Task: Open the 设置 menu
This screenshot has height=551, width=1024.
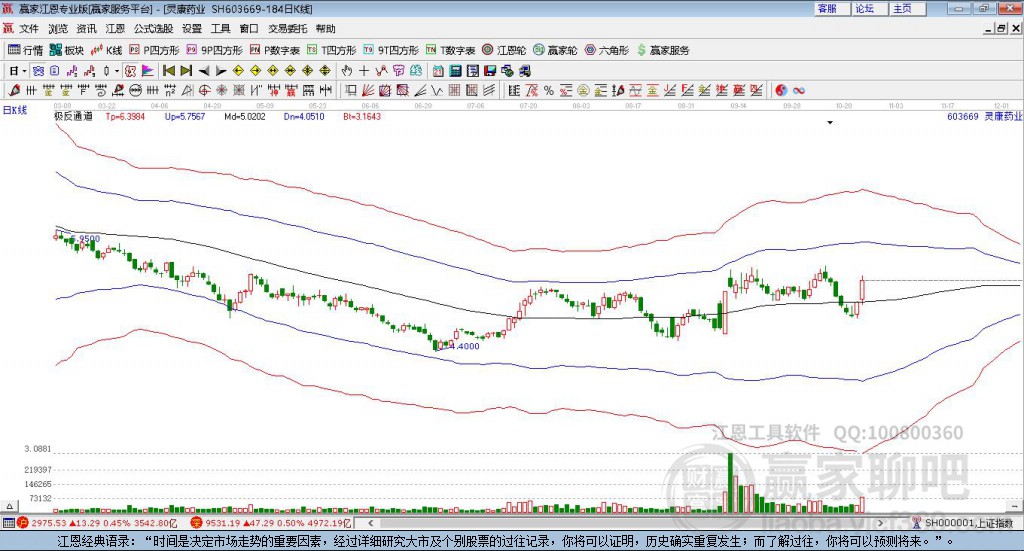Action: (x=192, y=29)
